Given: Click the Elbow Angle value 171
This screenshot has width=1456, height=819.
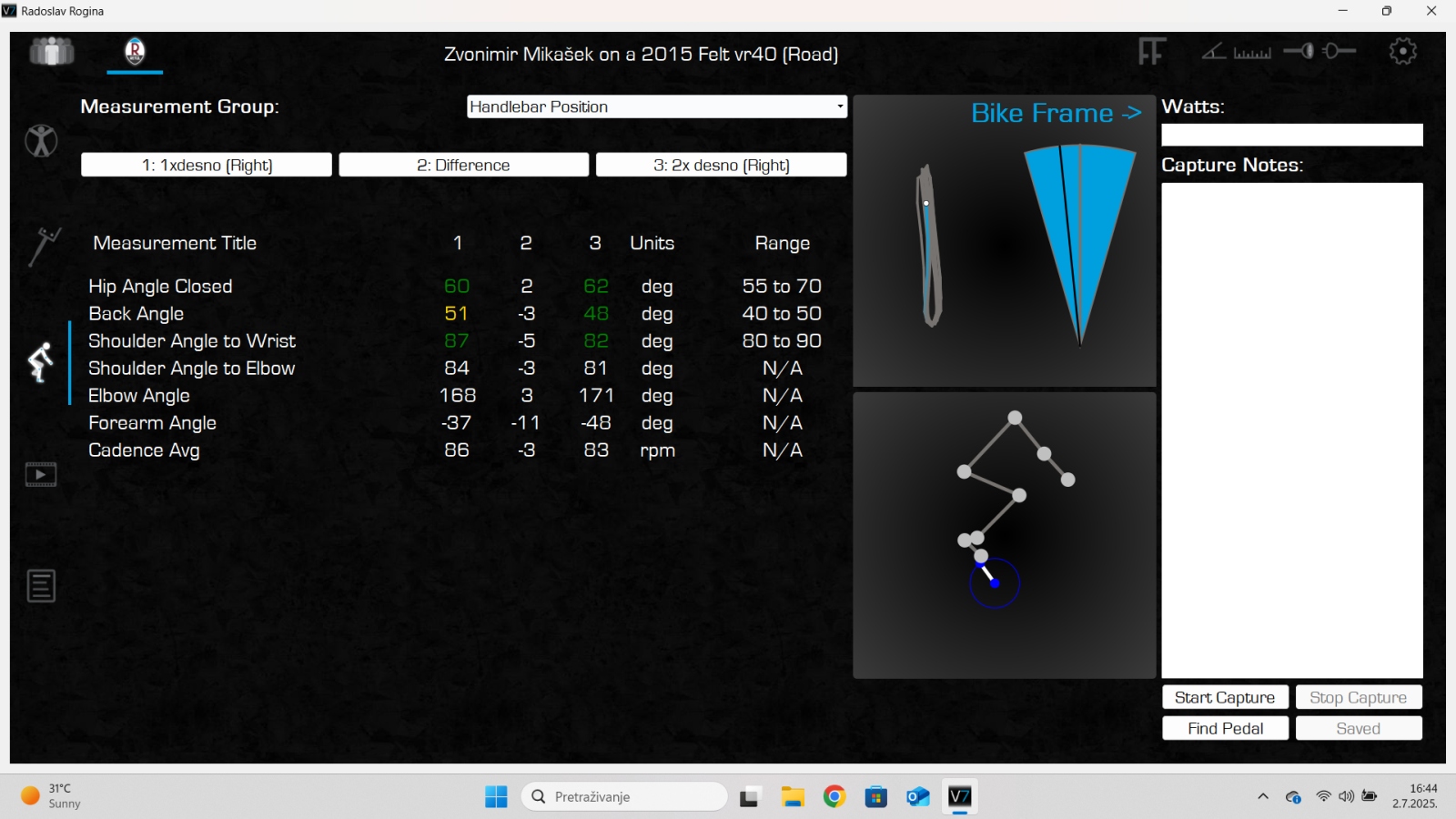Looking at the screenshot, I should pyautogui.click(x=596, y=396).
